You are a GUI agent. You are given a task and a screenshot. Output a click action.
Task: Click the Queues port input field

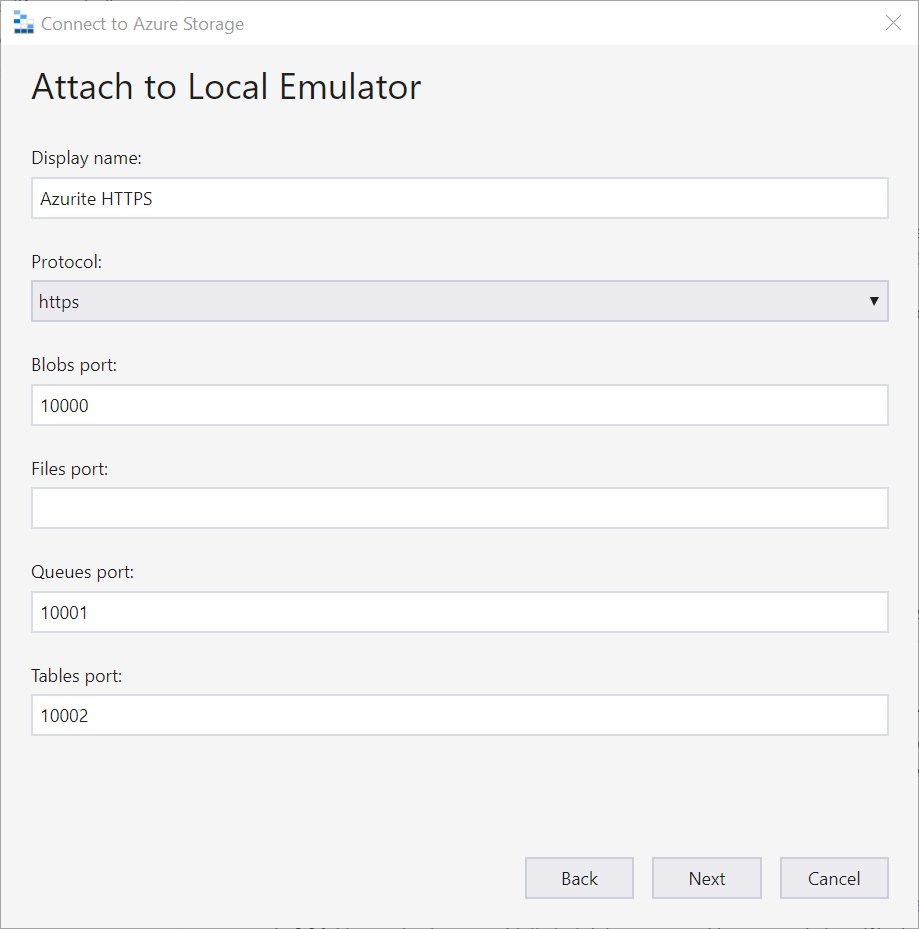point(460,611)
